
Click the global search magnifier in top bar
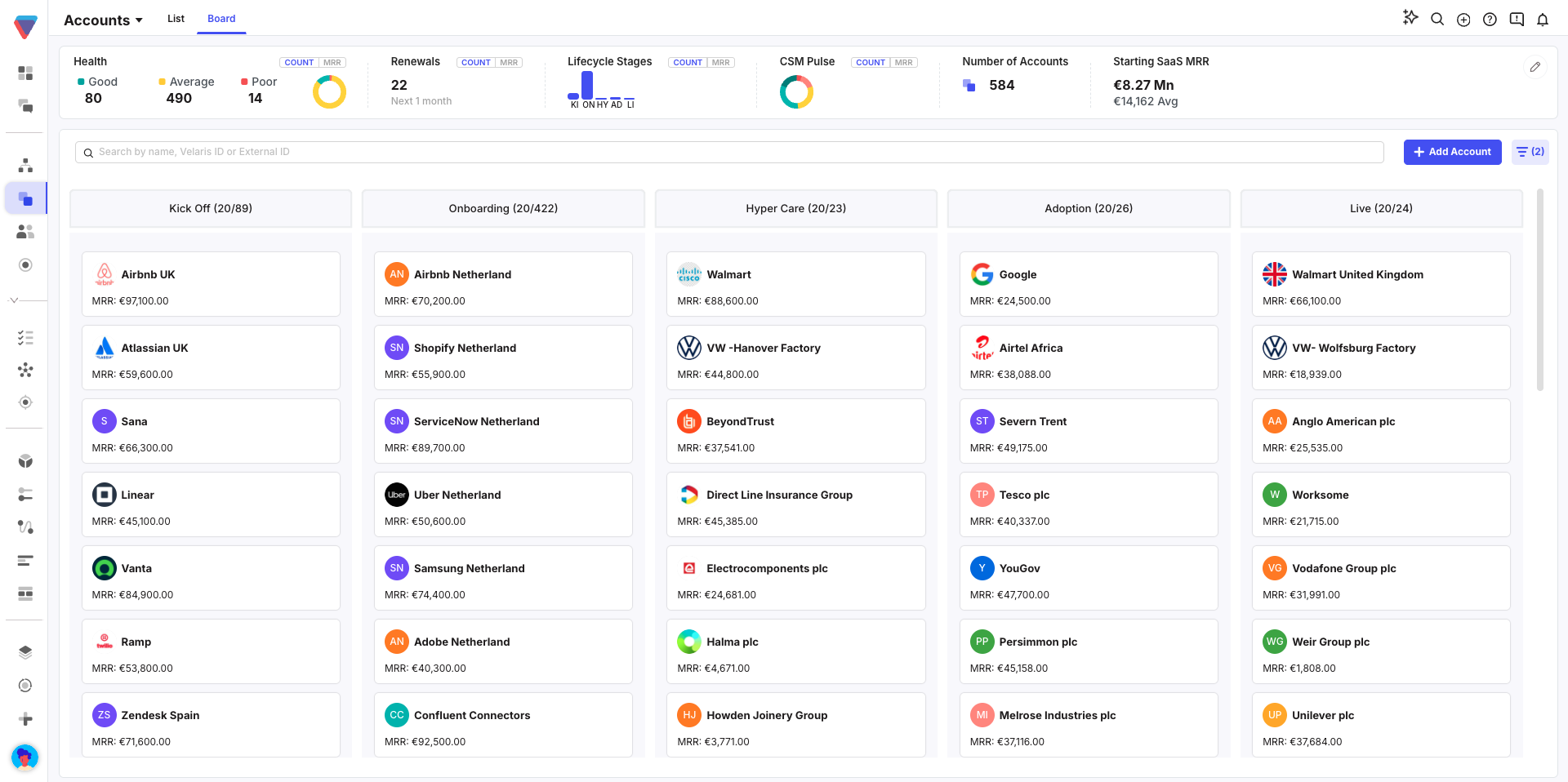click(x=1437, y=19)
